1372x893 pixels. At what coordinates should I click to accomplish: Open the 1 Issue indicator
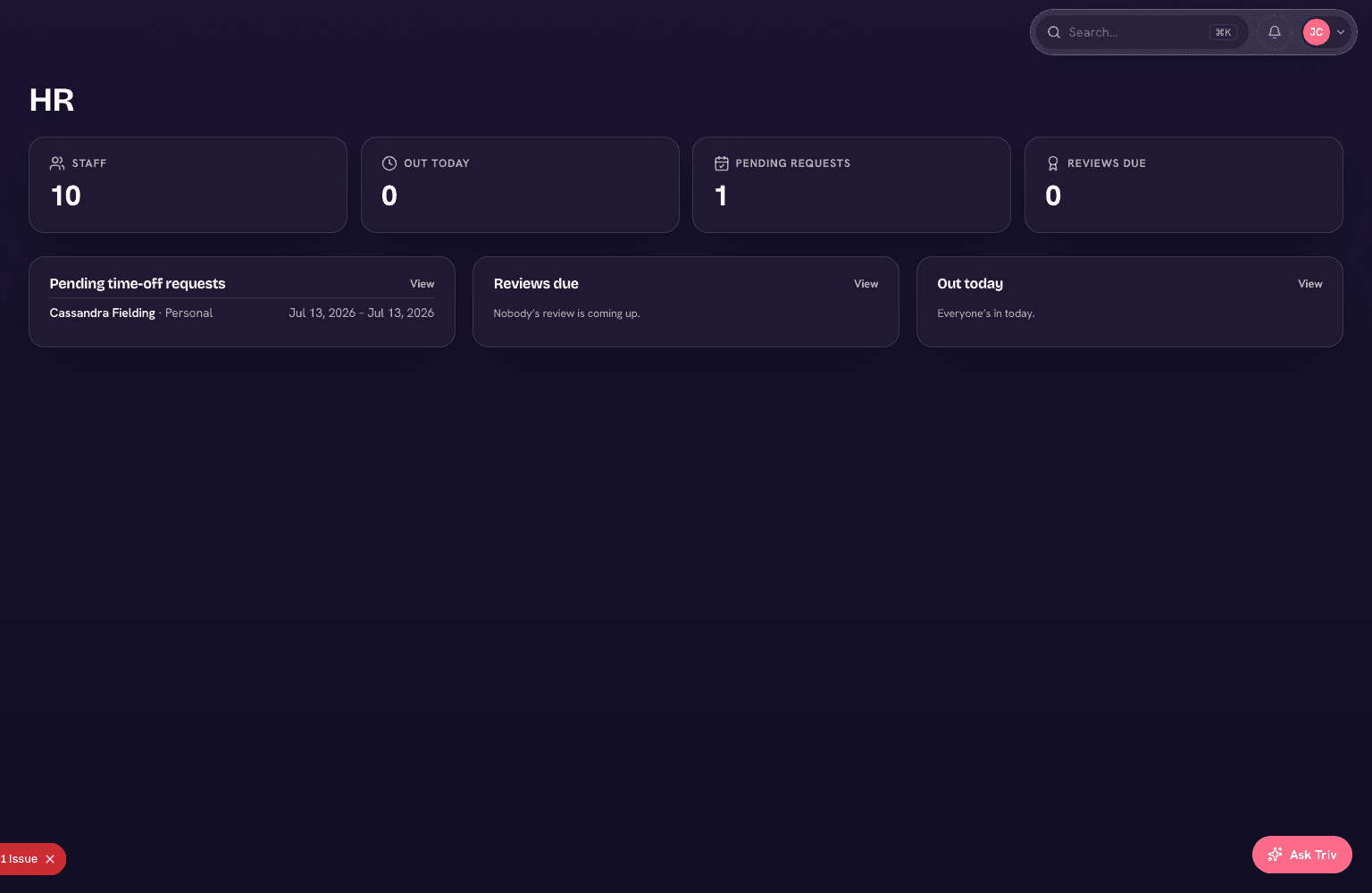point(20,859)
